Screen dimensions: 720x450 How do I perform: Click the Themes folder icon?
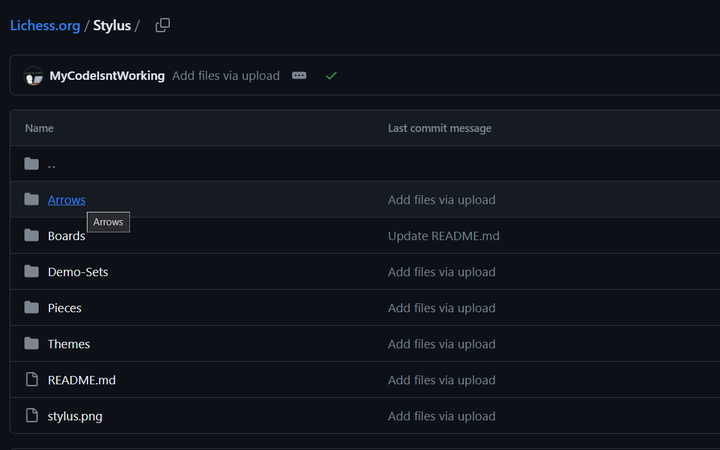31,344
